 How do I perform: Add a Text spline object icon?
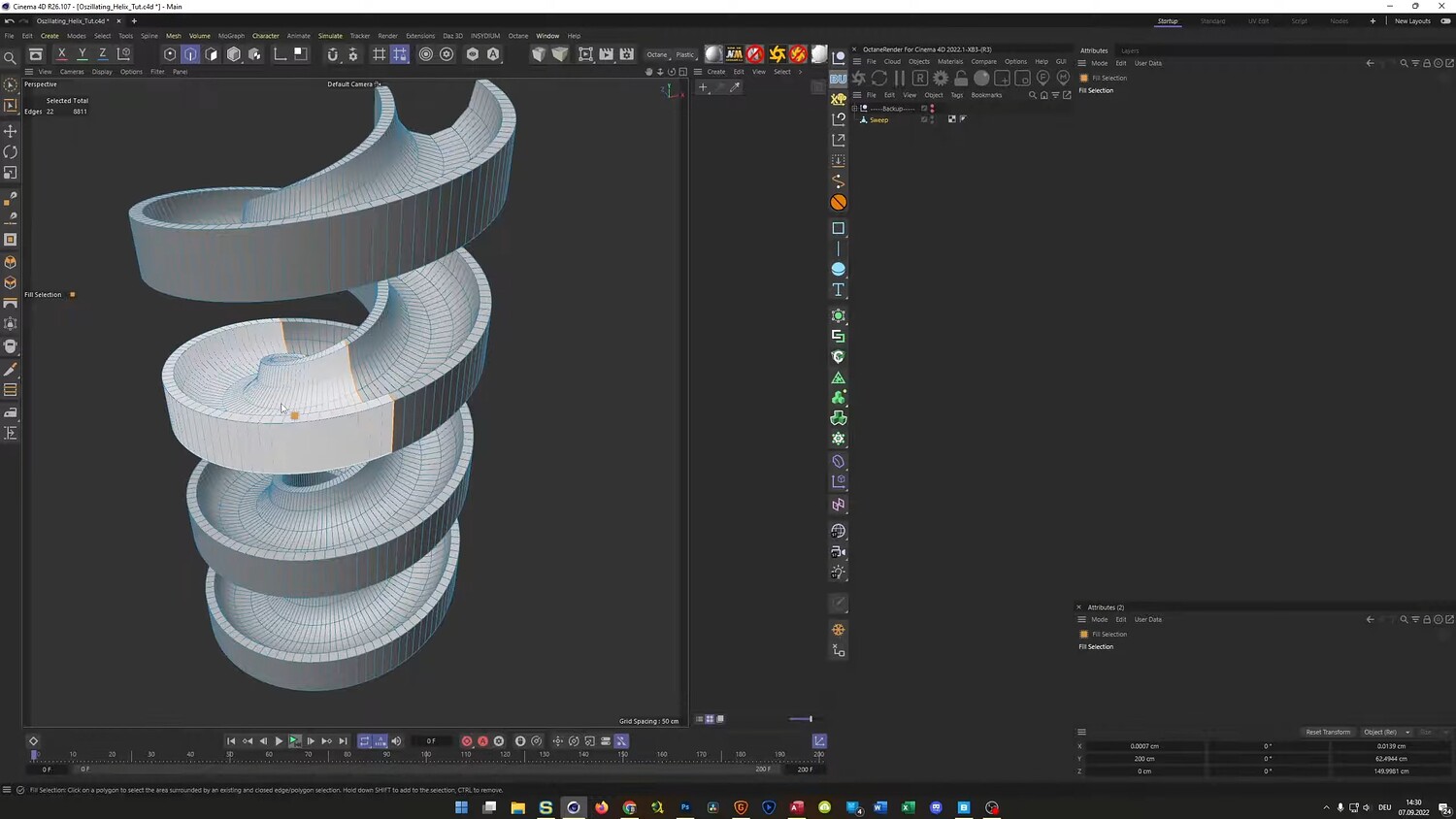839,290
